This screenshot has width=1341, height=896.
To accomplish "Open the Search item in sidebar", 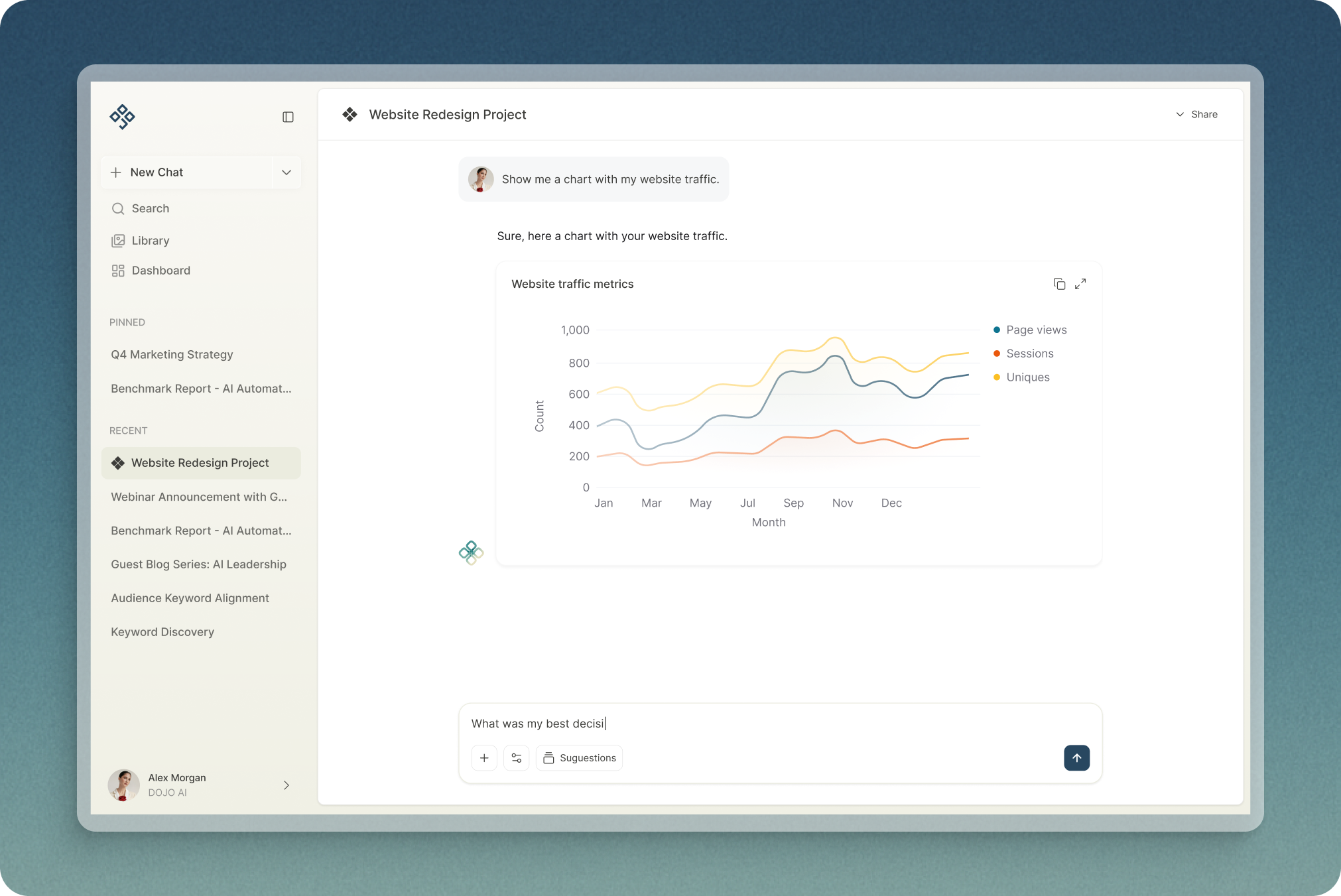I will (x=150, y=208).
